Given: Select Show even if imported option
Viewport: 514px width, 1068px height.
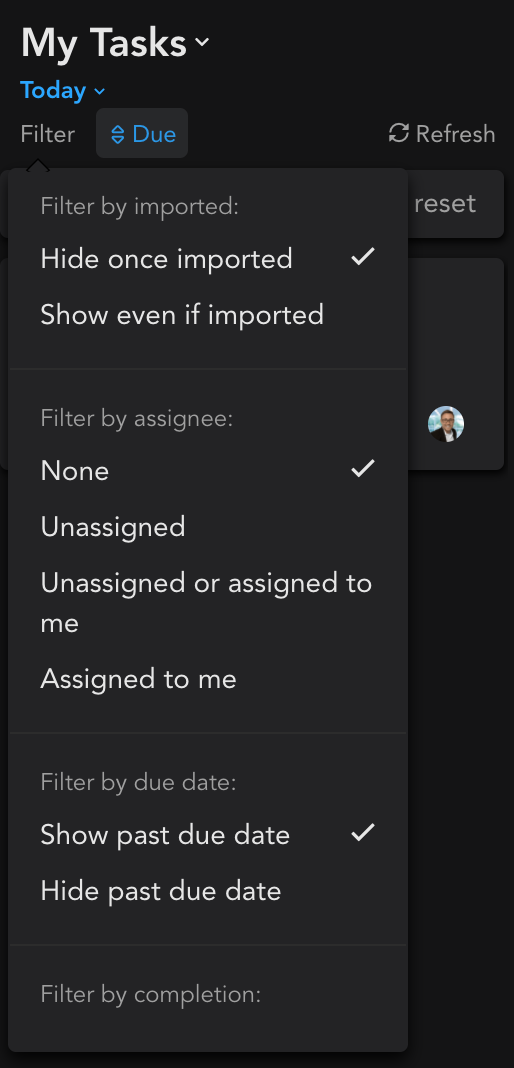Looking at the screenshot, I should [x=208, y=315].
